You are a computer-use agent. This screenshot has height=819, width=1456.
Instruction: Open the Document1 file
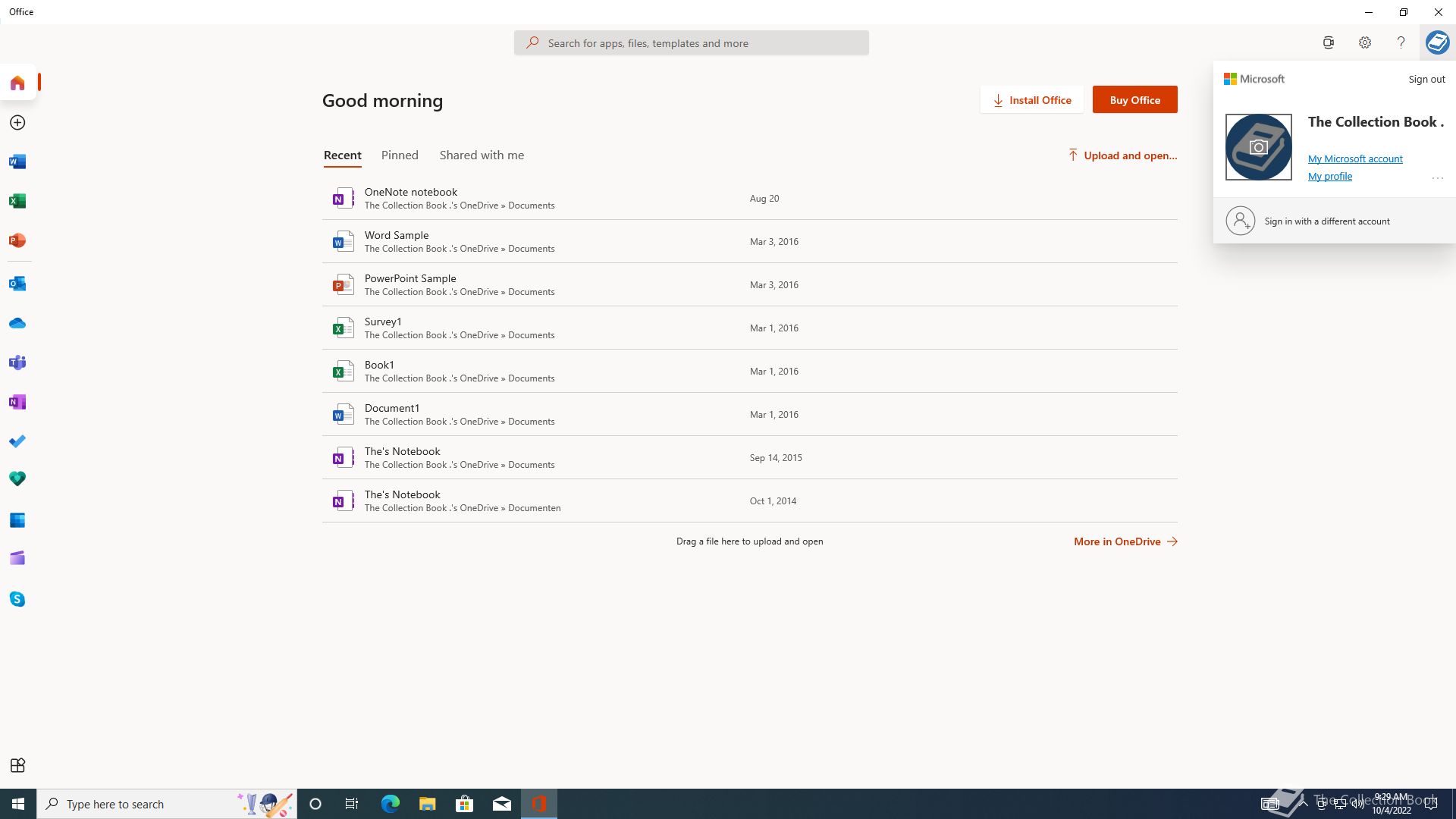coord(750,415)
